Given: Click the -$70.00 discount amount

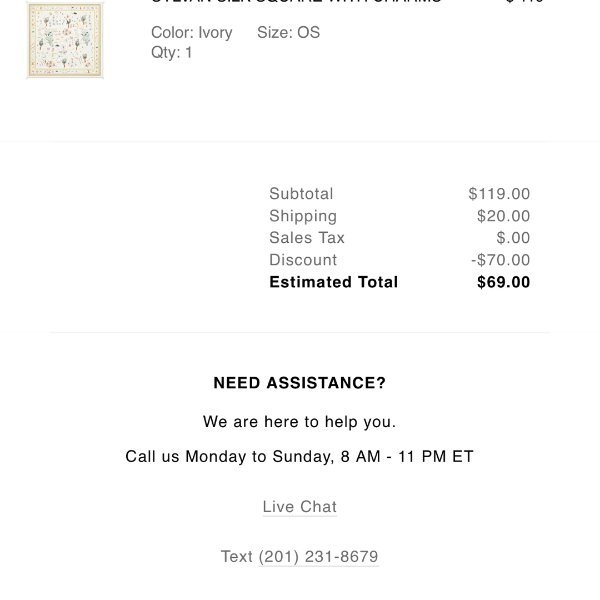Looking at the screenshot, I should pos(500,260).
